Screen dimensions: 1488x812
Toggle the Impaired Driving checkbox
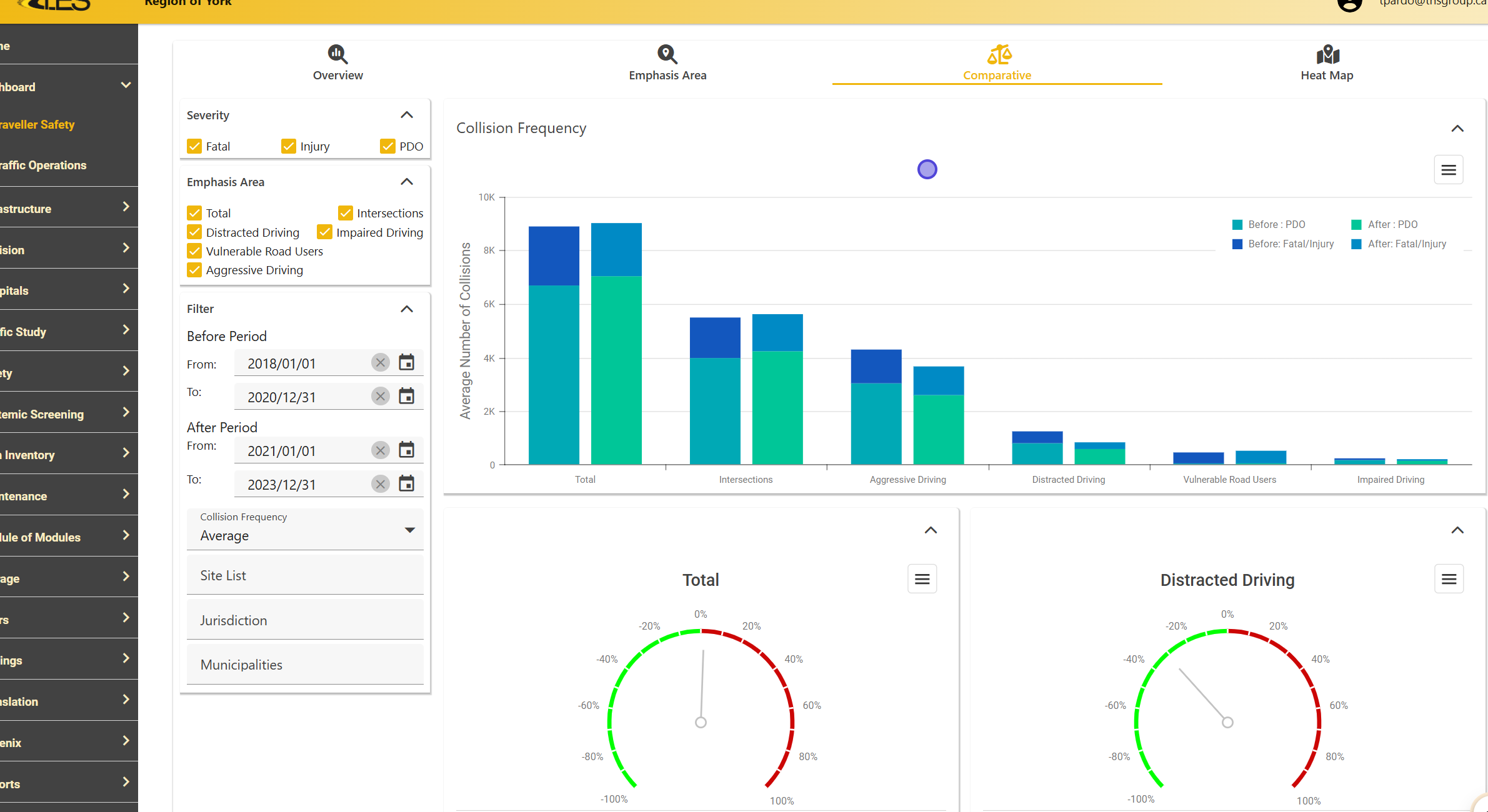coord(324,232)
